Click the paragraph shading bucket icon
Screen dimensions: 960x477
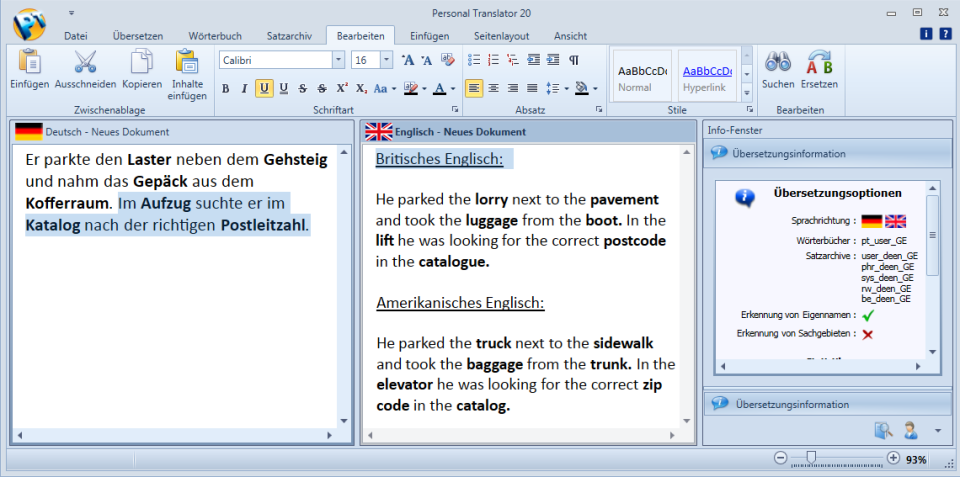click(x=582, y=89)
